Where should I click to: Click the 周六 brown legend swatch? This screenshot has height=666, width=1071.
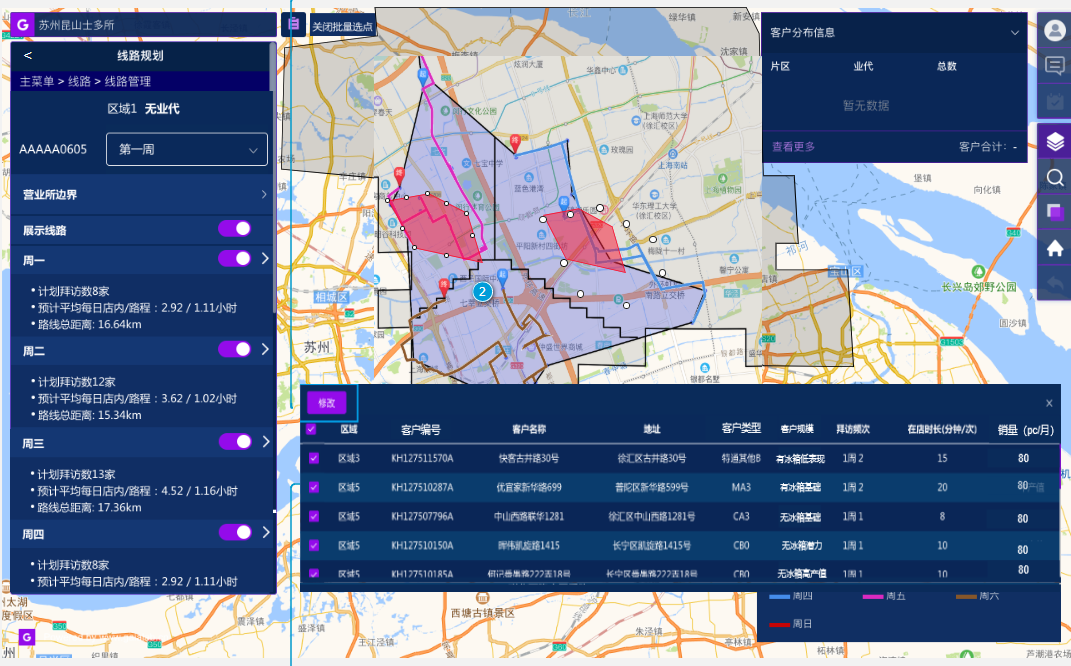click(x=966, y=596)
